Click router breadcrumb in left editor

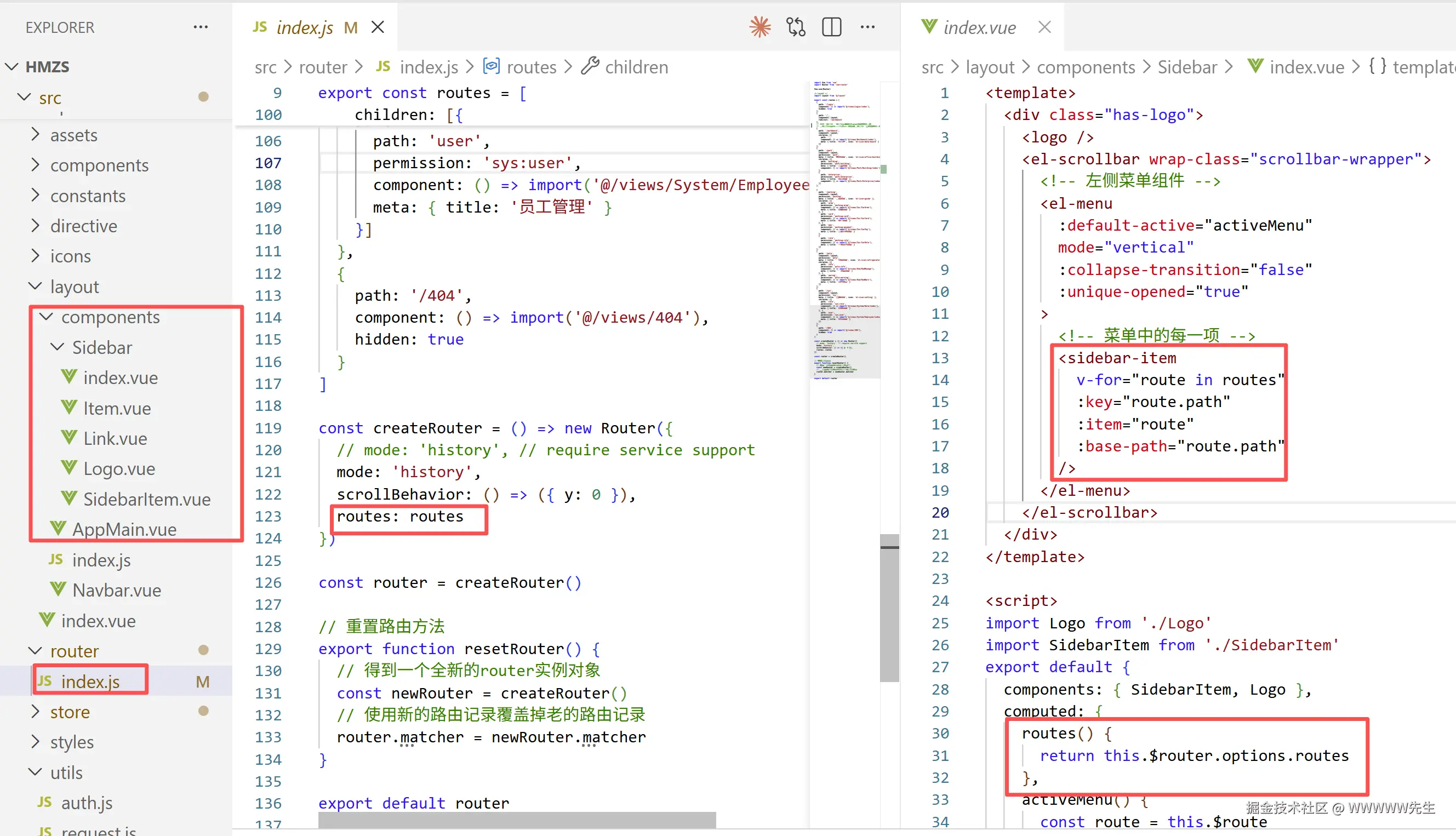(x=323, y=67)
